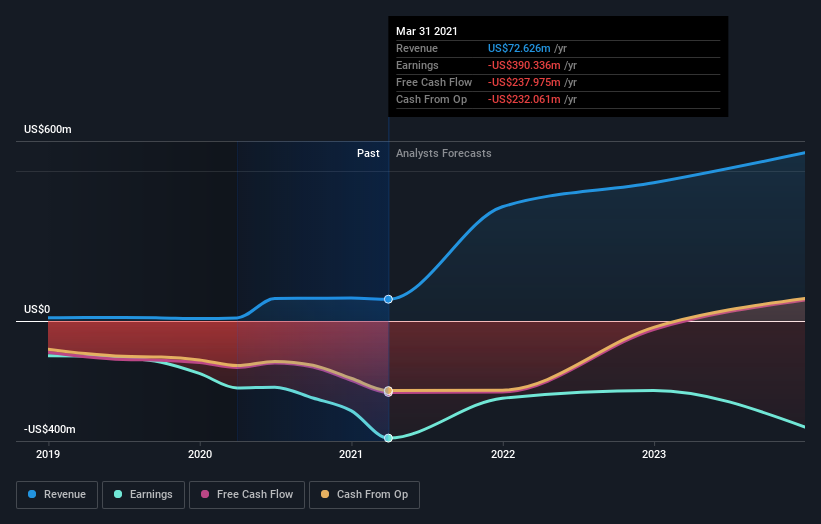This screenshot has width=821, height=524.
Task: Toggle the Cash From Op legend button
Action: point(364,495)
